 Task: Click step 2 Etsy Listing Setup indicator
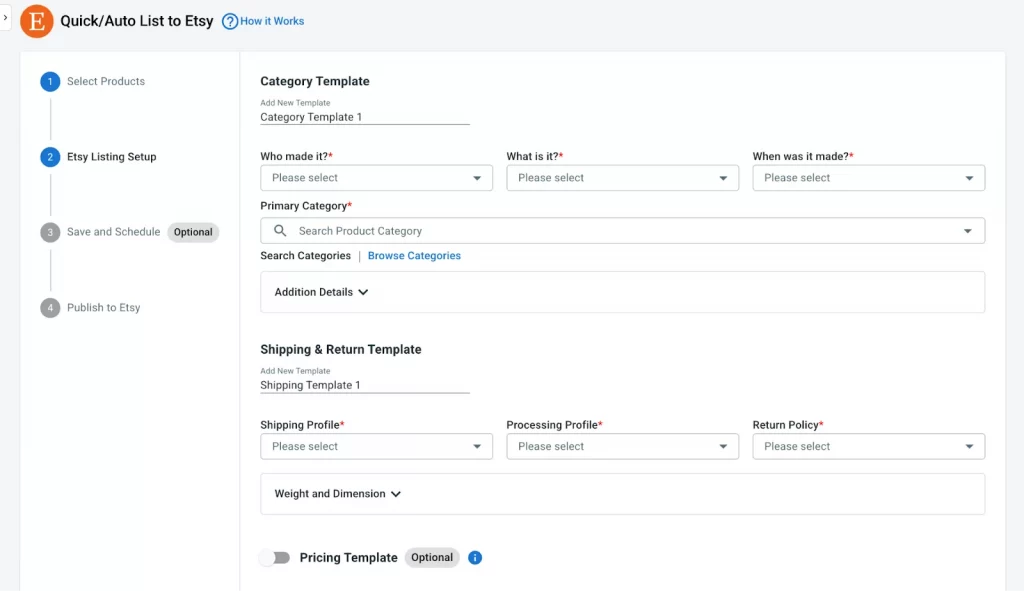pyautogui.click(x=50, y=157)
